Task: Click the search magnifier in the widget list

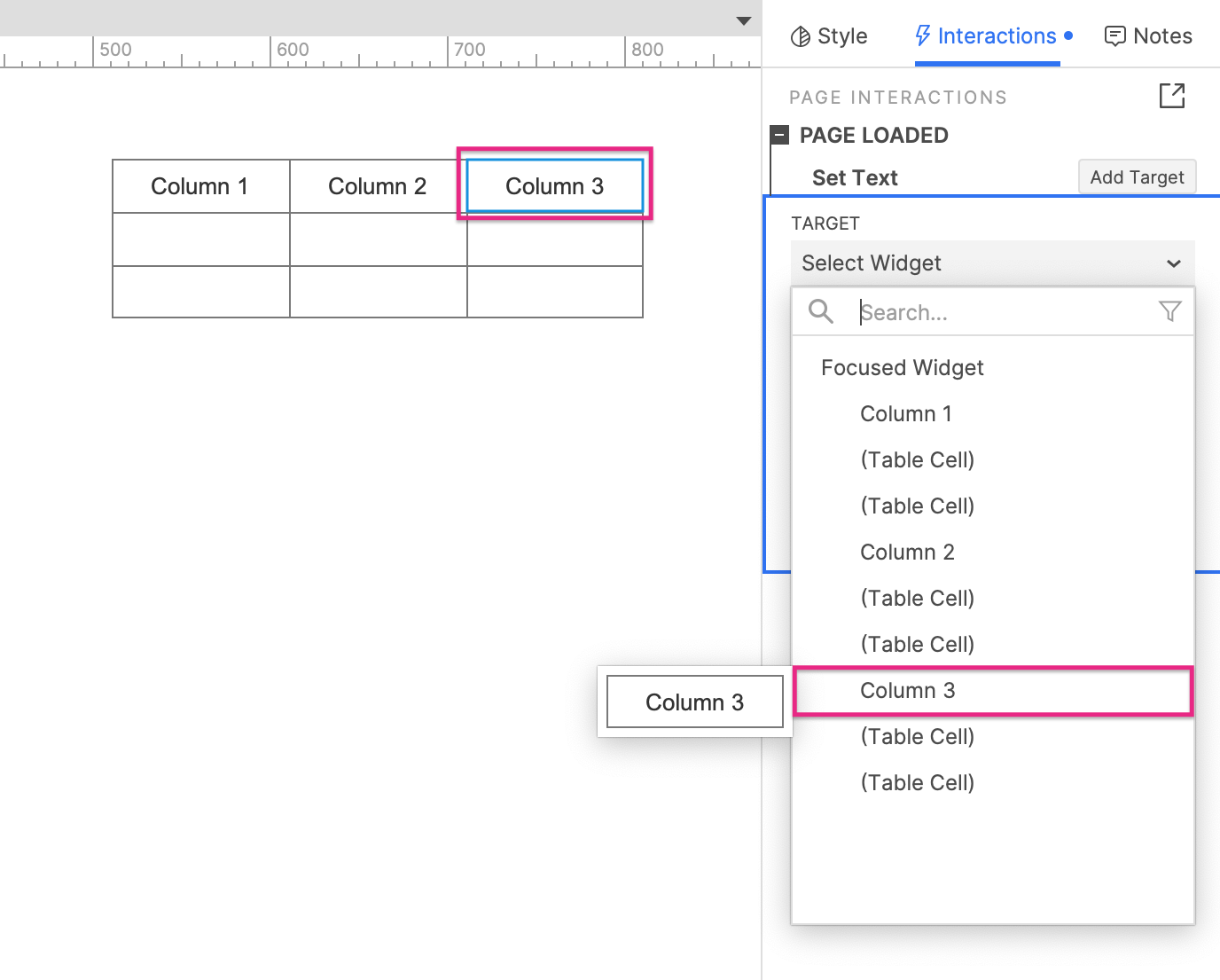Action: [x=820, y=311]
